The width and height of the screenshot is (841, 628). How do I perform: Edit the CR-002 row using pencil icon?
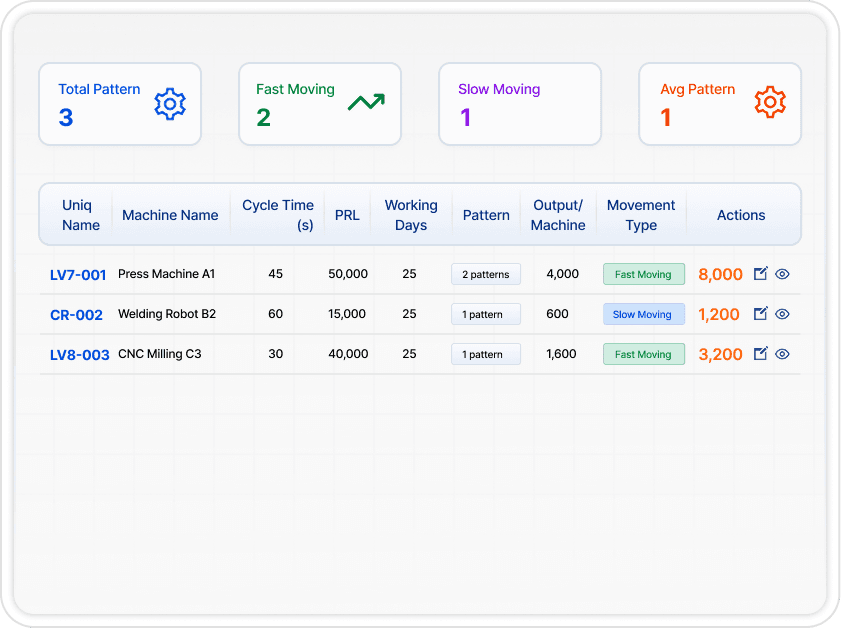(761, 313)
